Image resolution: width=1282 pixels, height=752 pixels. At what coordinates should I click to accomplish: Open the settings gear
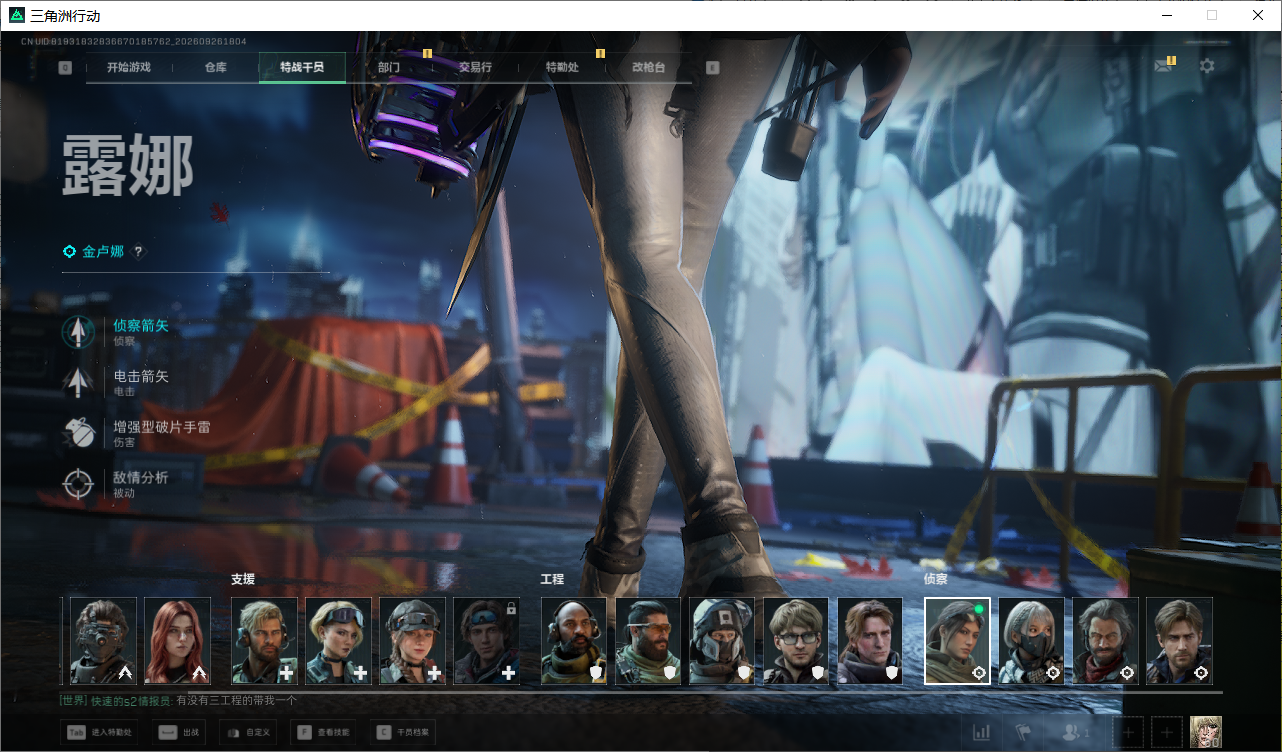[1207, 66]
